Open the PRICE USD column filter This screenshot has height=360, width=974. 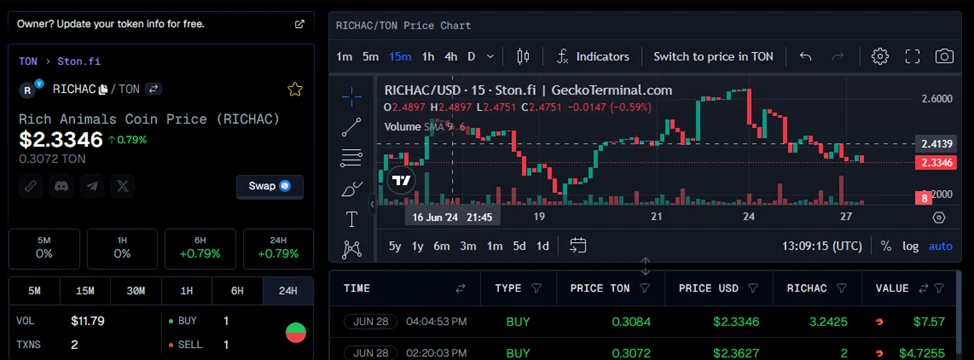point(753,288)
